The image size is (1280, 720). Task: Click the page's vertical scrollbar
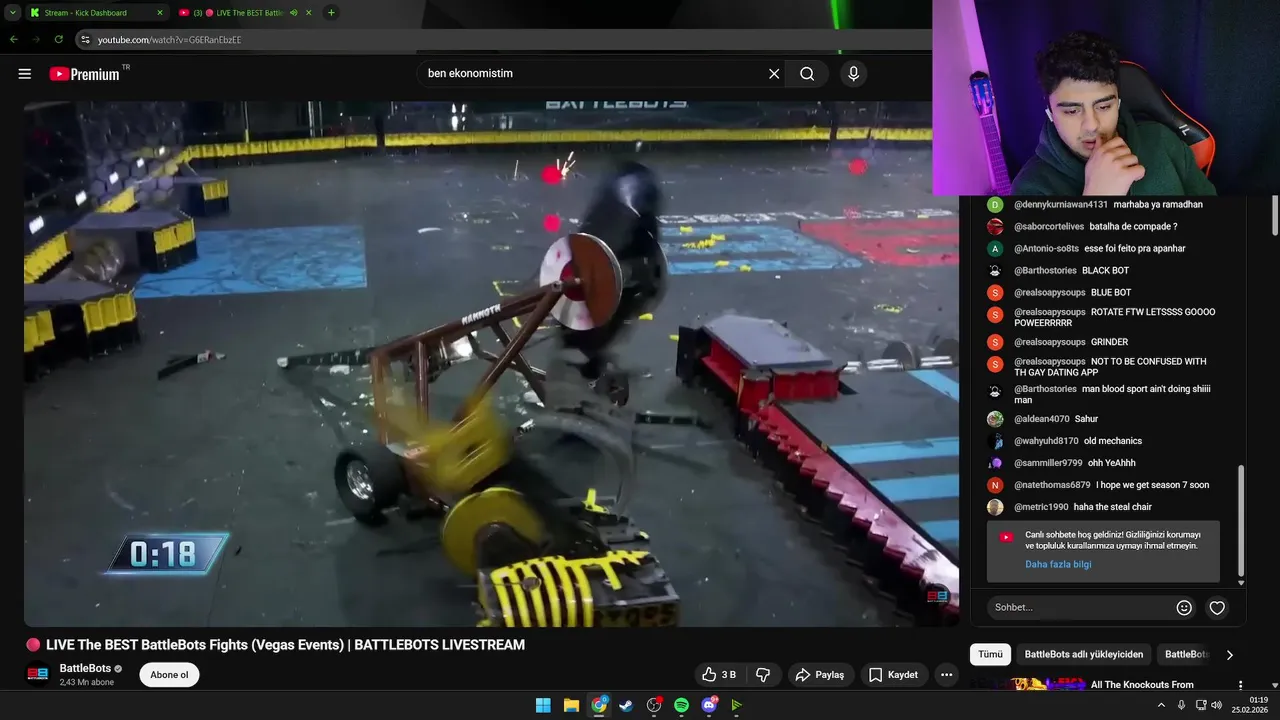[x=1275, y=215]
